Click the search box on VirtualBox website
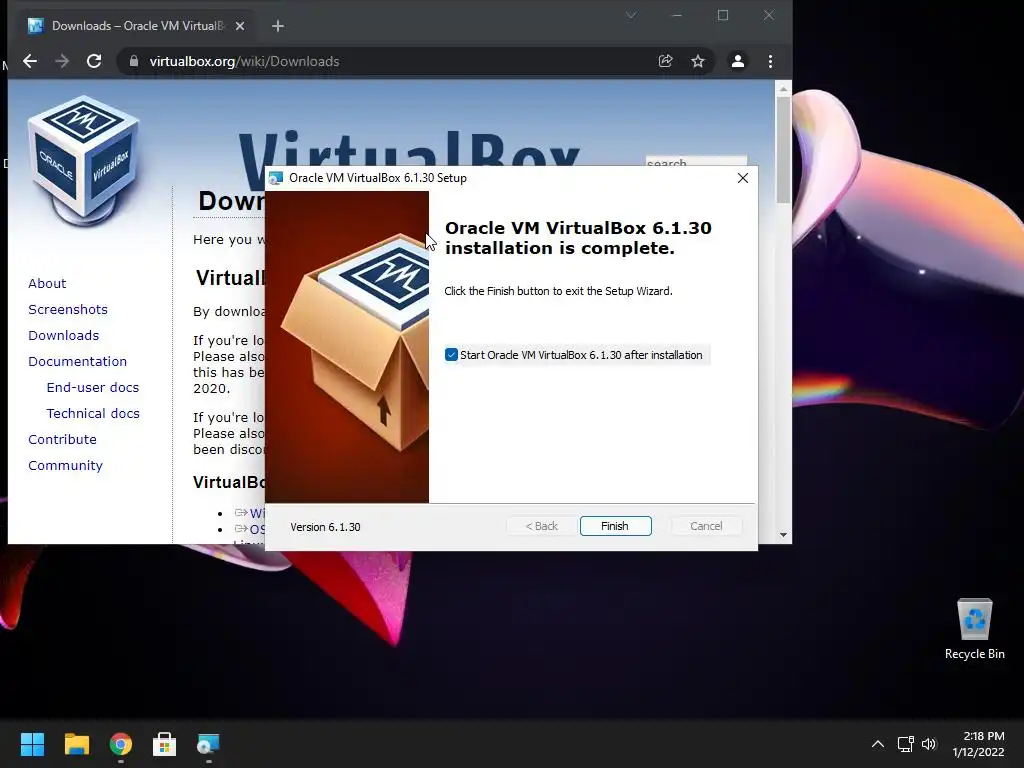Viewport: 1024px width, 768px height. (696, 161)
